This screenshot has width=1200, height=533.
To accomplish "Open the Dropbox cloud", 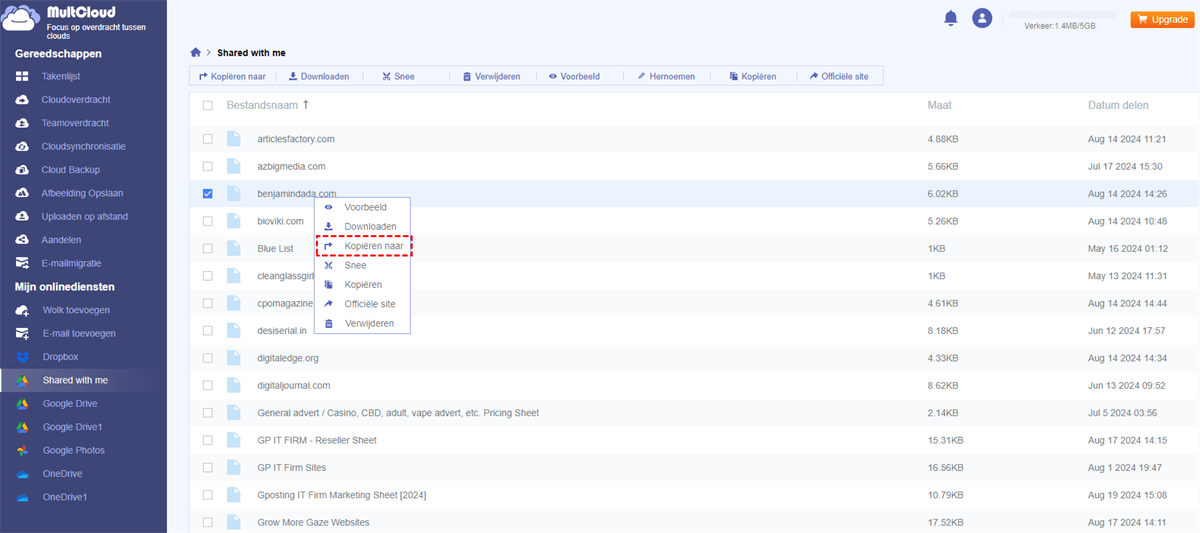I will click(60, 357).
